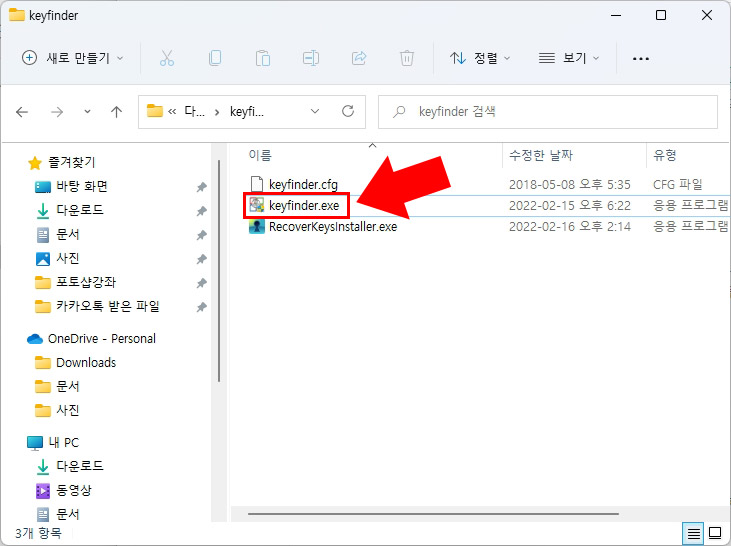Open 사진 under OneDrive
Screen dimensions: 731x546
click(x=68, y=410)
